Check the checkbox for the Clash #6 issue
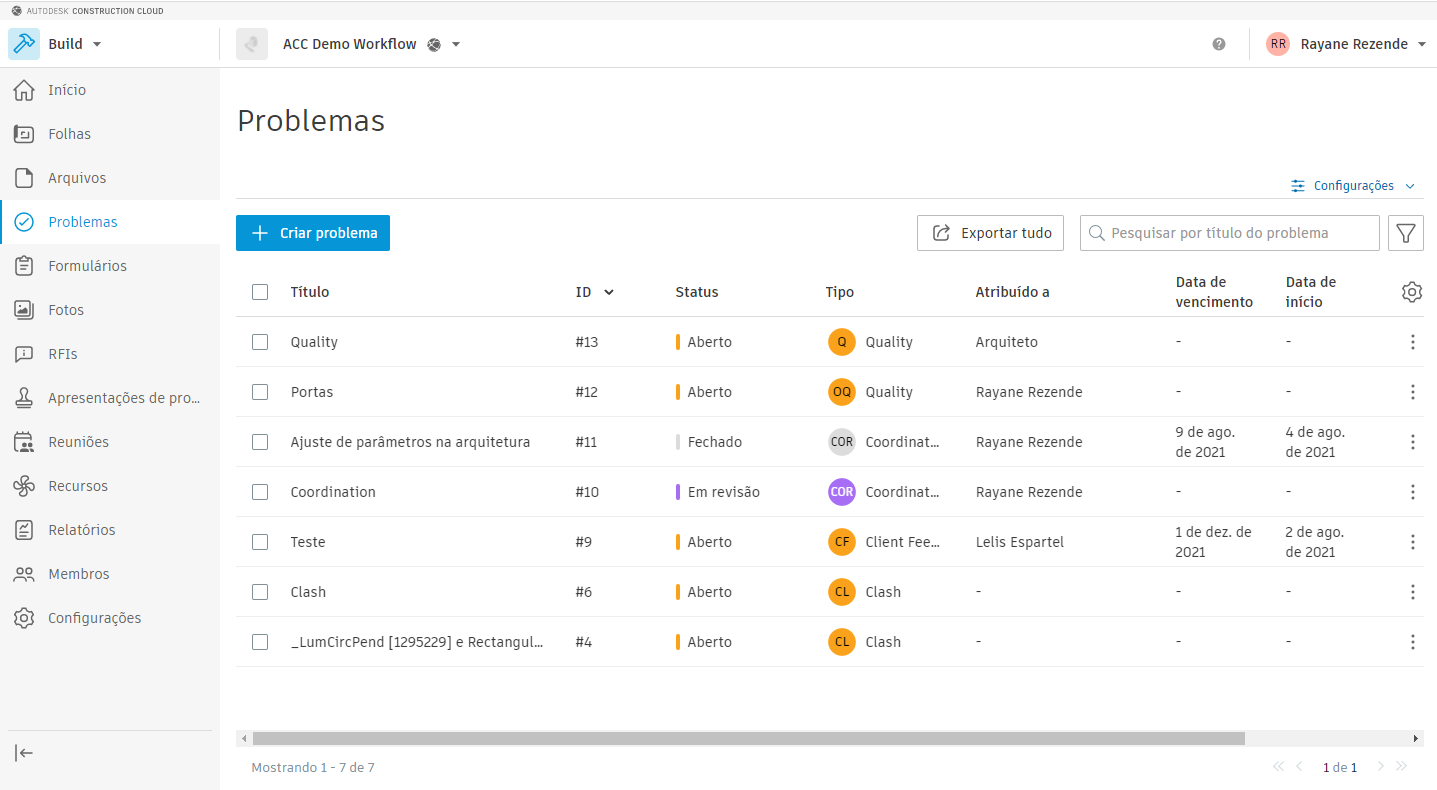 tap(260, 591)
